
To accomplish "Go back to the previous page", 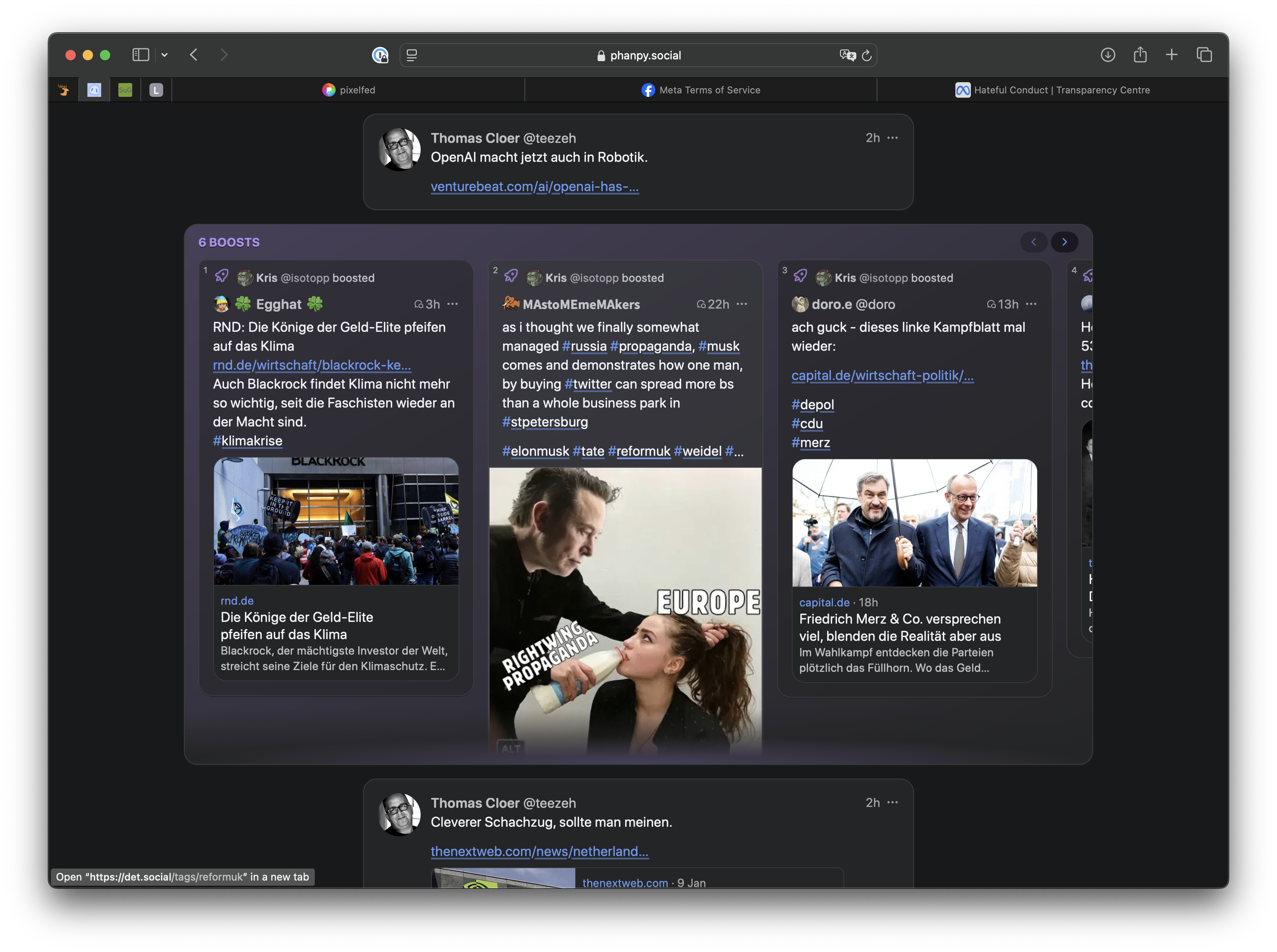I will pos(194,55).
